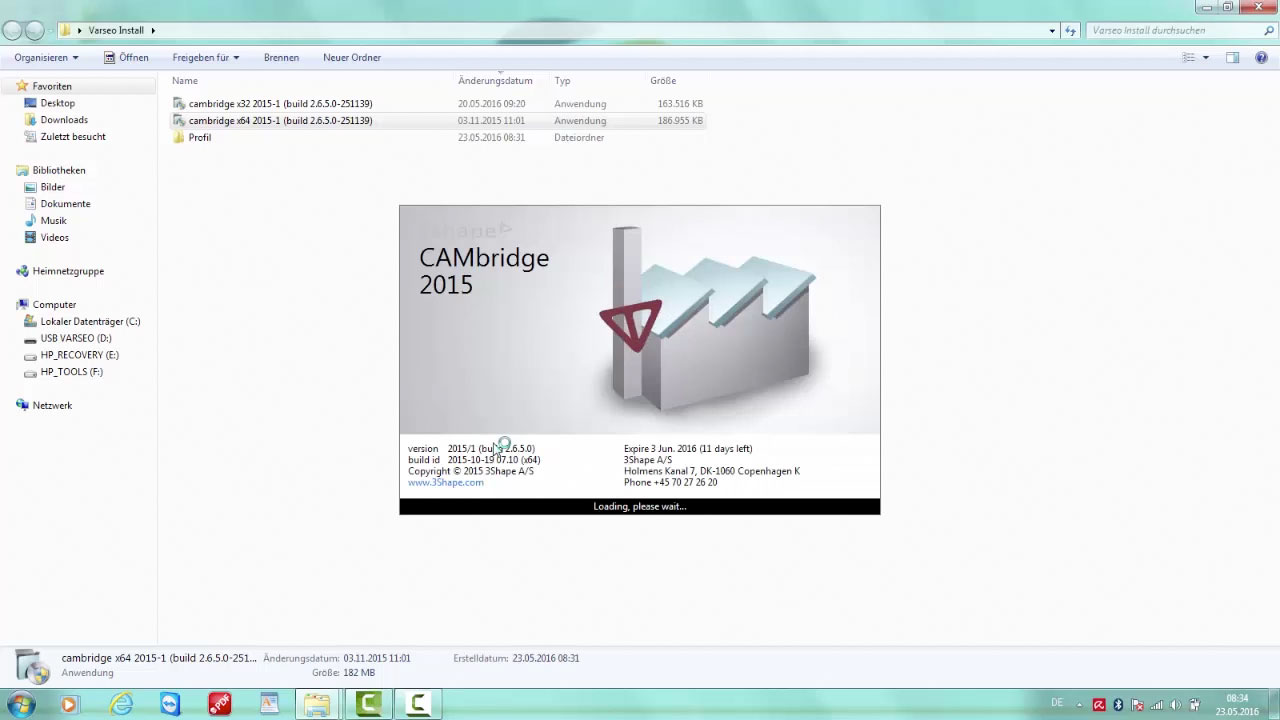Open HP_TOOLS (F:) drive
The height and width of the screenshot is (720, 1280).
(71, 372)
